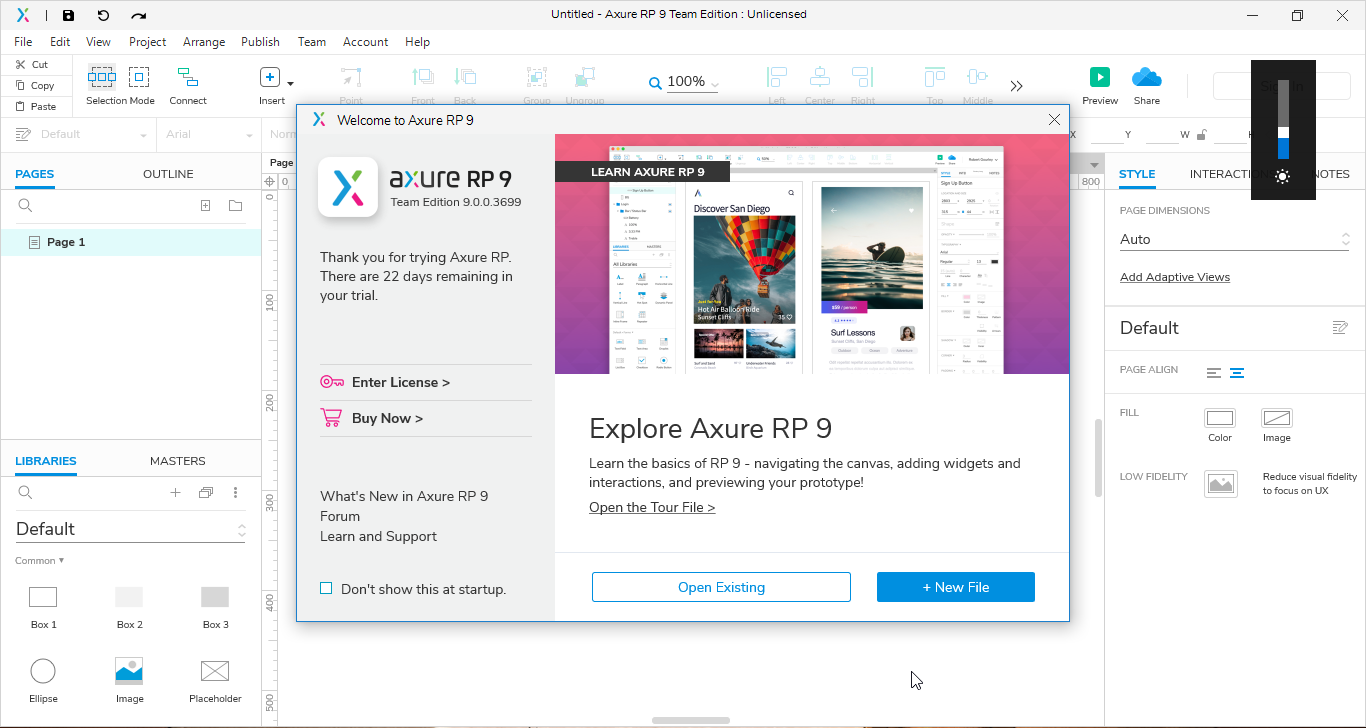Click the brightness slider overlay
Image resolution: width=1366 pixels, height=728 pixels.
click(x=1283, y=119)
